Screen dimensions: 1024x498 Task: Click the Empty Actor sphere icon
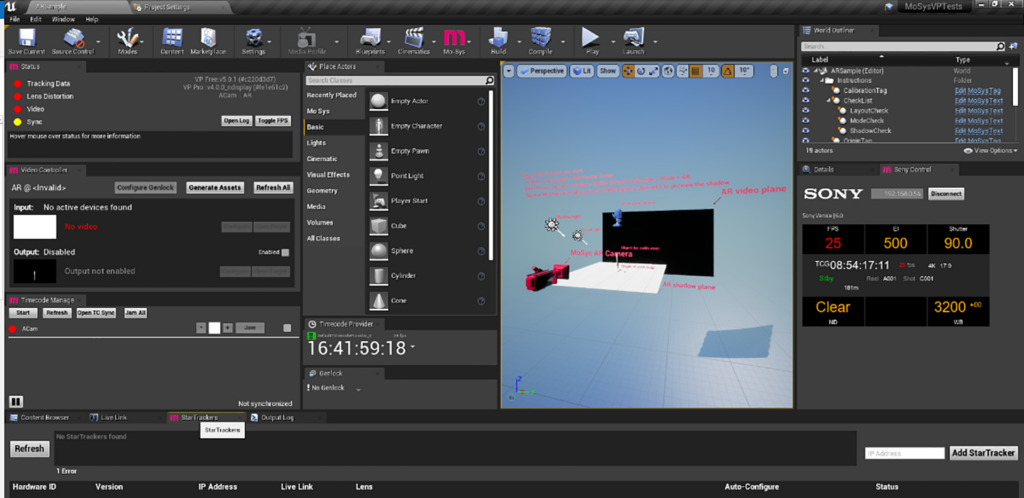tap(378, 101)
